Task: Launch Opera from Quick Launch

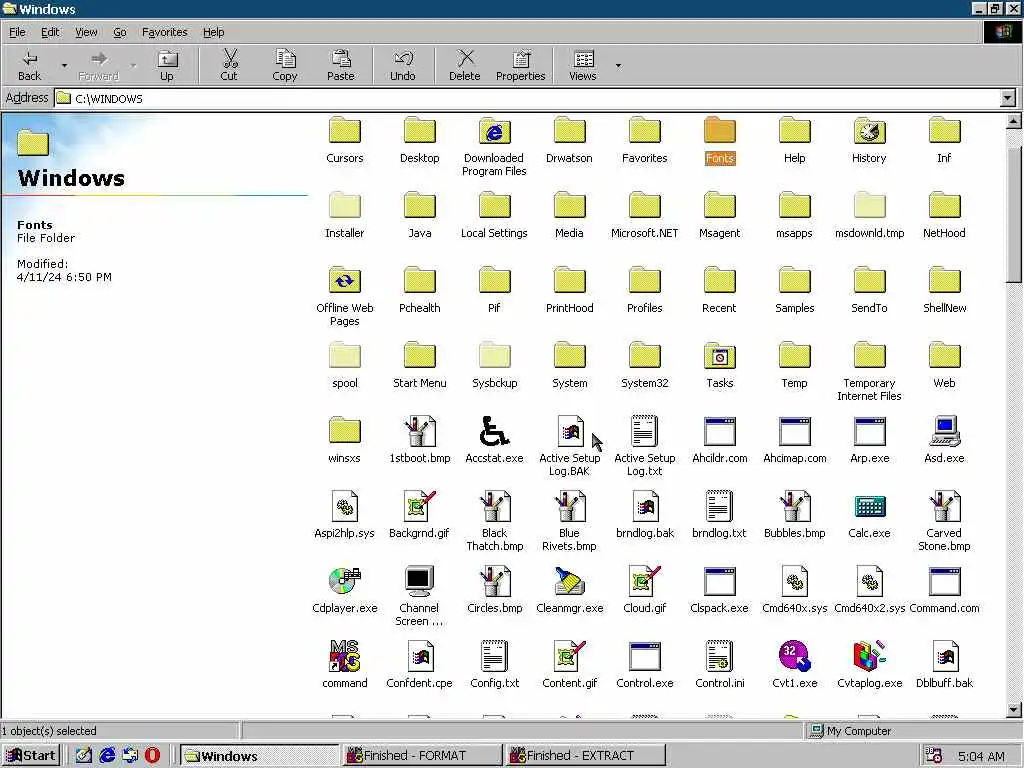Action: (x=153, y=756)
